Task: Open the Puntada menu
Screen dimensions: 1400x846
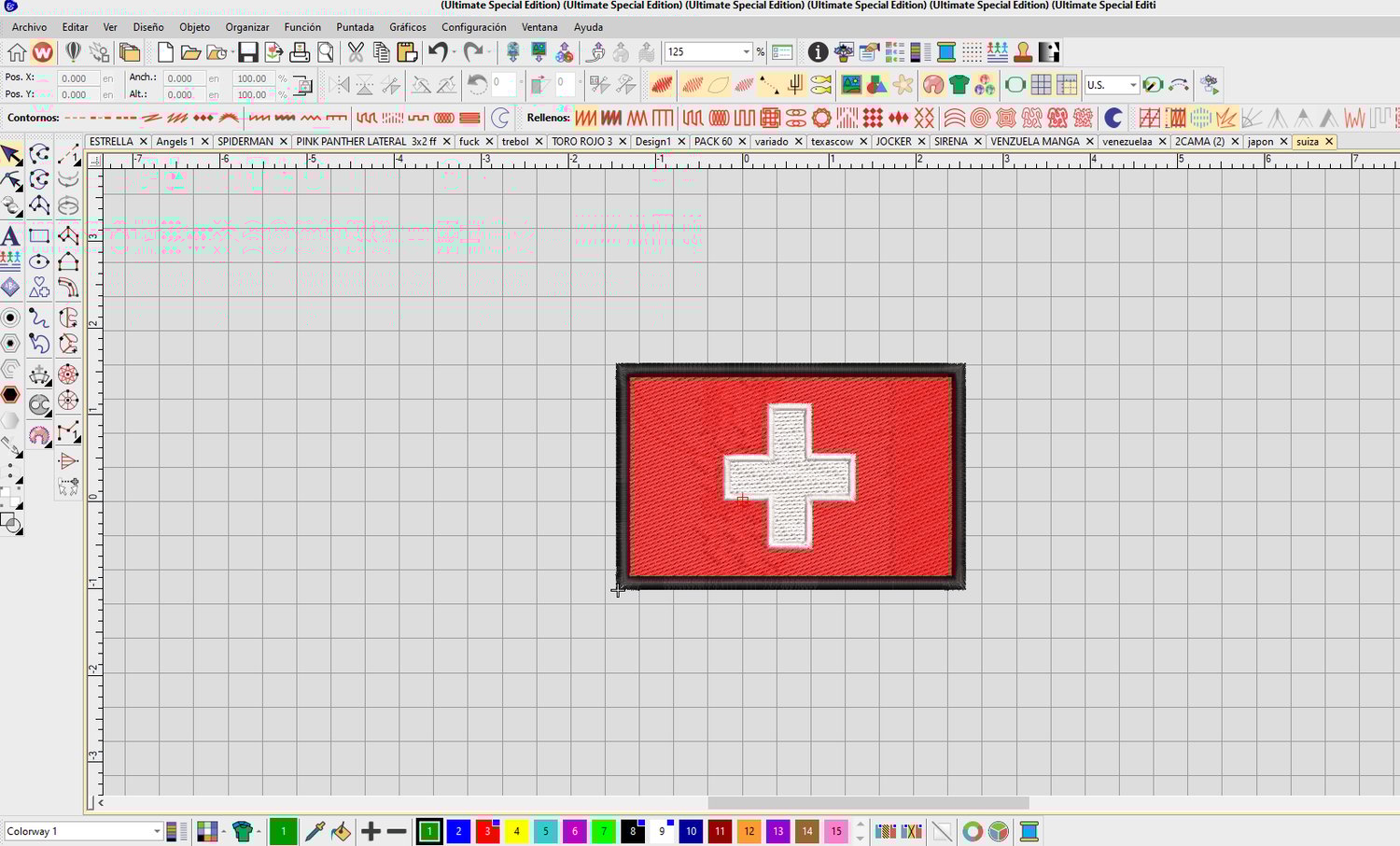Action: tap(356, 27)
